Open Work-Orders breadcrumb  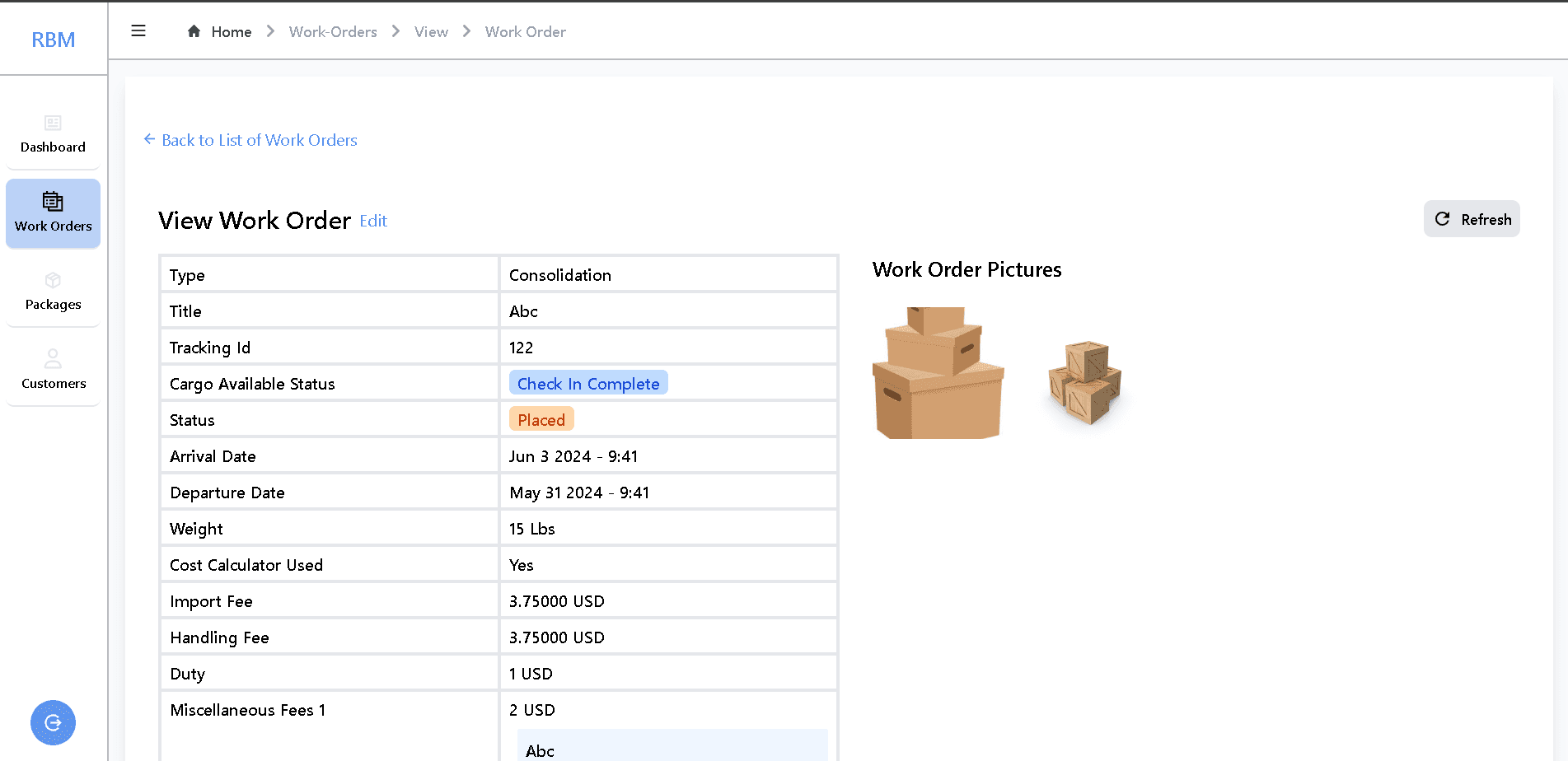pos(333,32)
